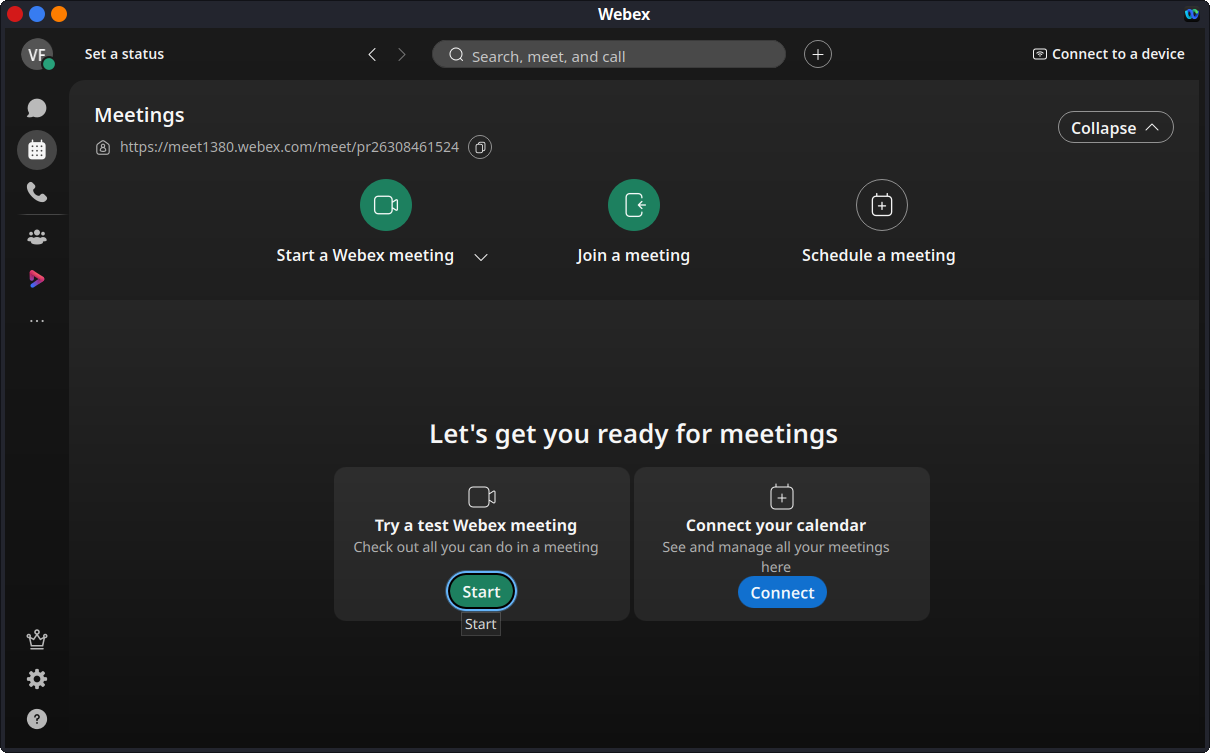Start the test Webex meeting
This screenshot has width=1210, height=753.
pyautogui.click(x=481, y=592)
